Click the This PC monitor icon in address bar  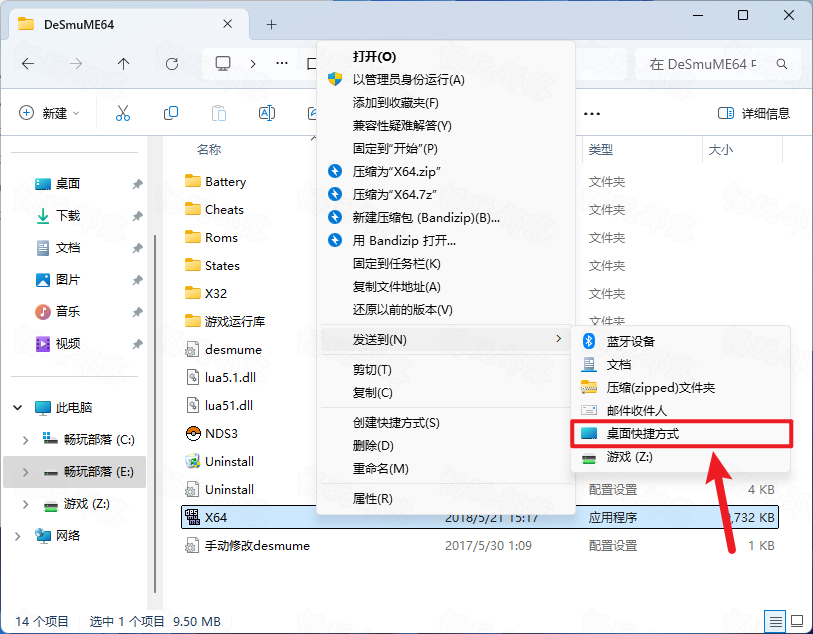223,64
